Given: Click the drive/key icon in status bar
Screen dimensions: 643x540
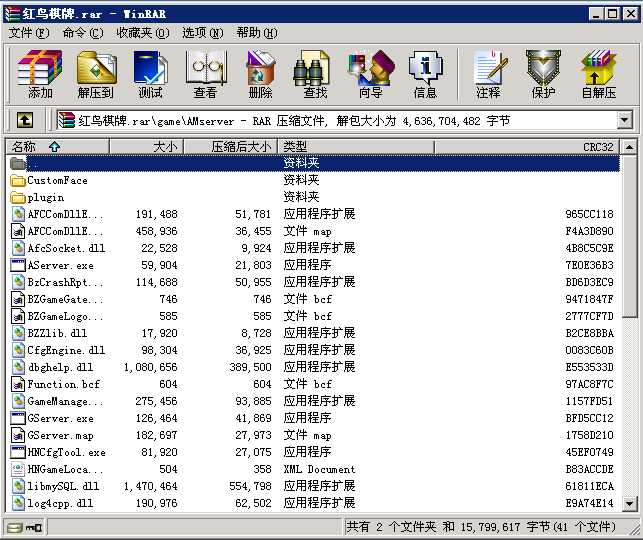Looking at the screenshot, I should point(25,527).
